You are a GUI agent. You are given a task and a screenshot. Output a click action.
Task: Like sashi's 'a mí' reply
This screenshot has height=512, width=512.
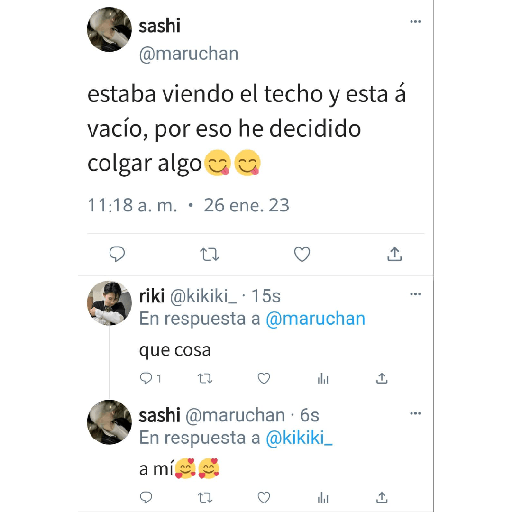pyautogui.click(x=264, y=498)
